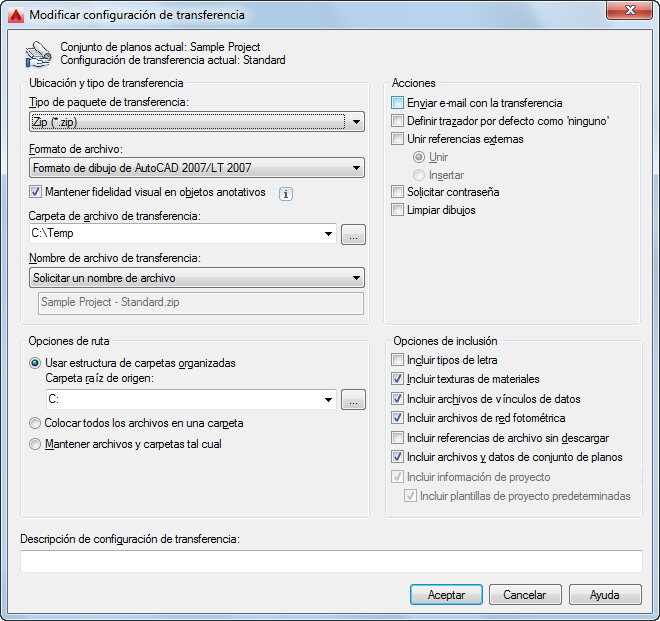
Task: Open the transfer file name dropdown
Action: pos(197,278)
